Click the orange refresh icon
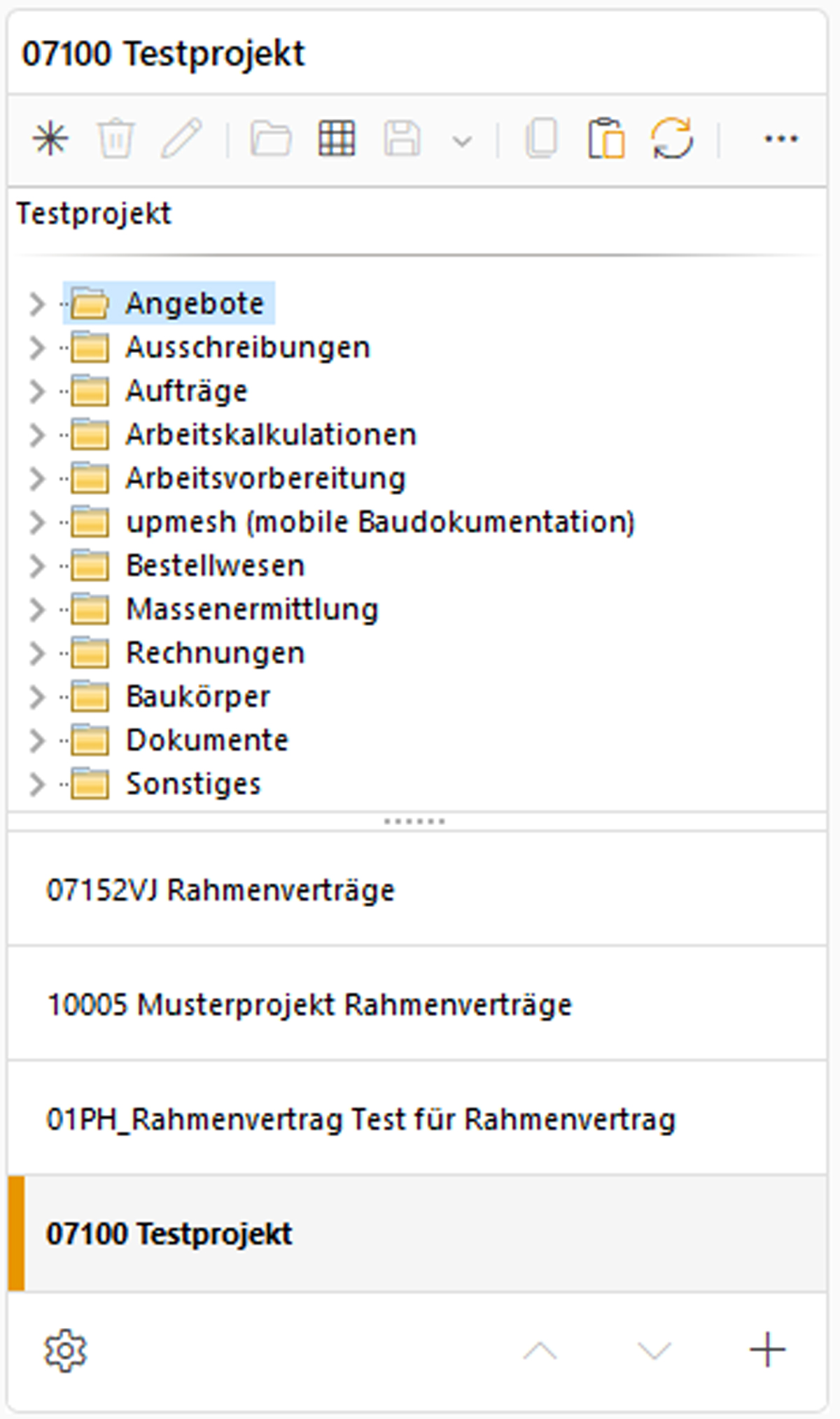The image size is (840, 1419). [672, 138]
